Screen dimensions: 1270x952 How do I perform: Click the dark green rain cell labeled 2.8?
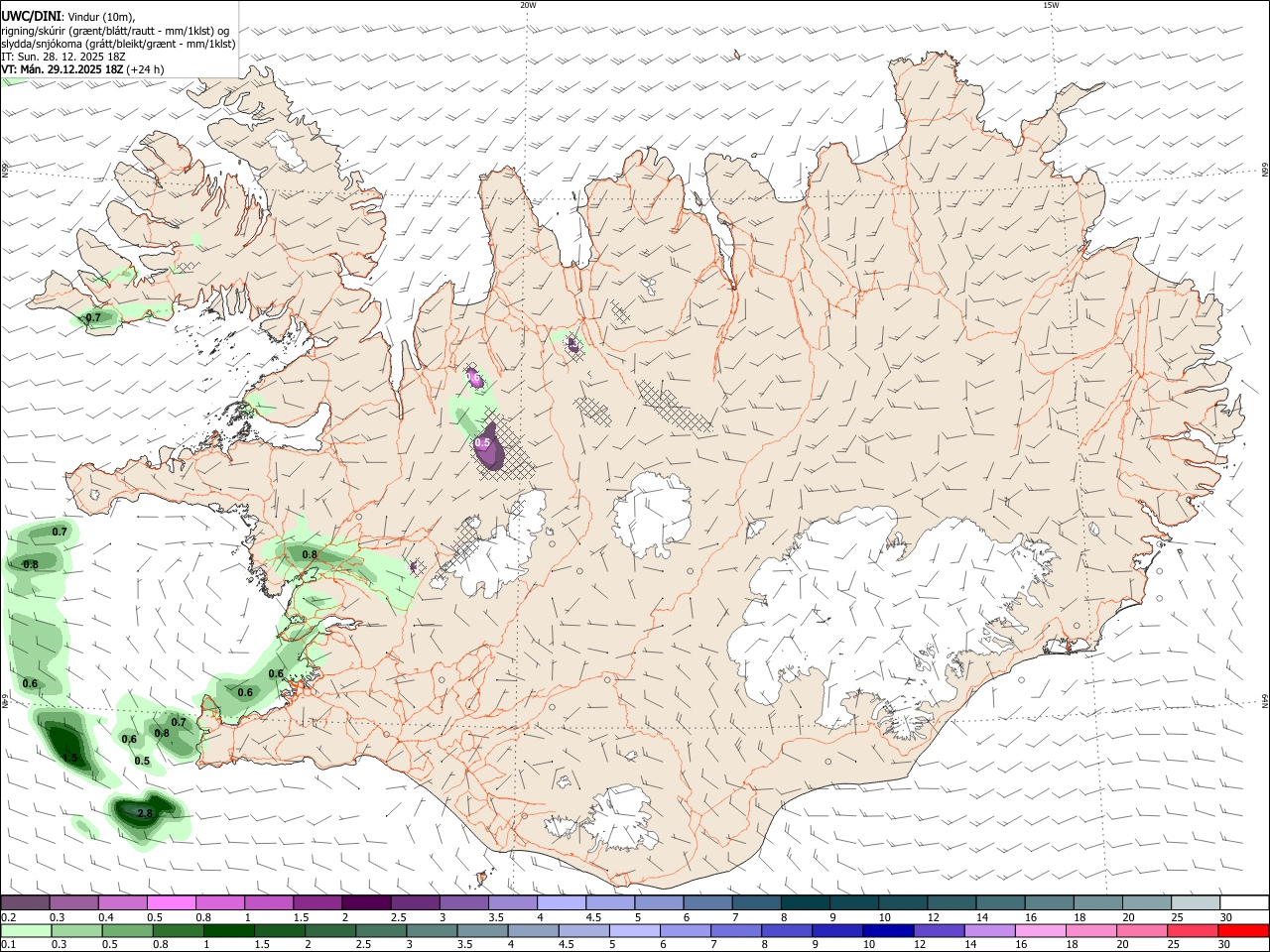[144, 812]
